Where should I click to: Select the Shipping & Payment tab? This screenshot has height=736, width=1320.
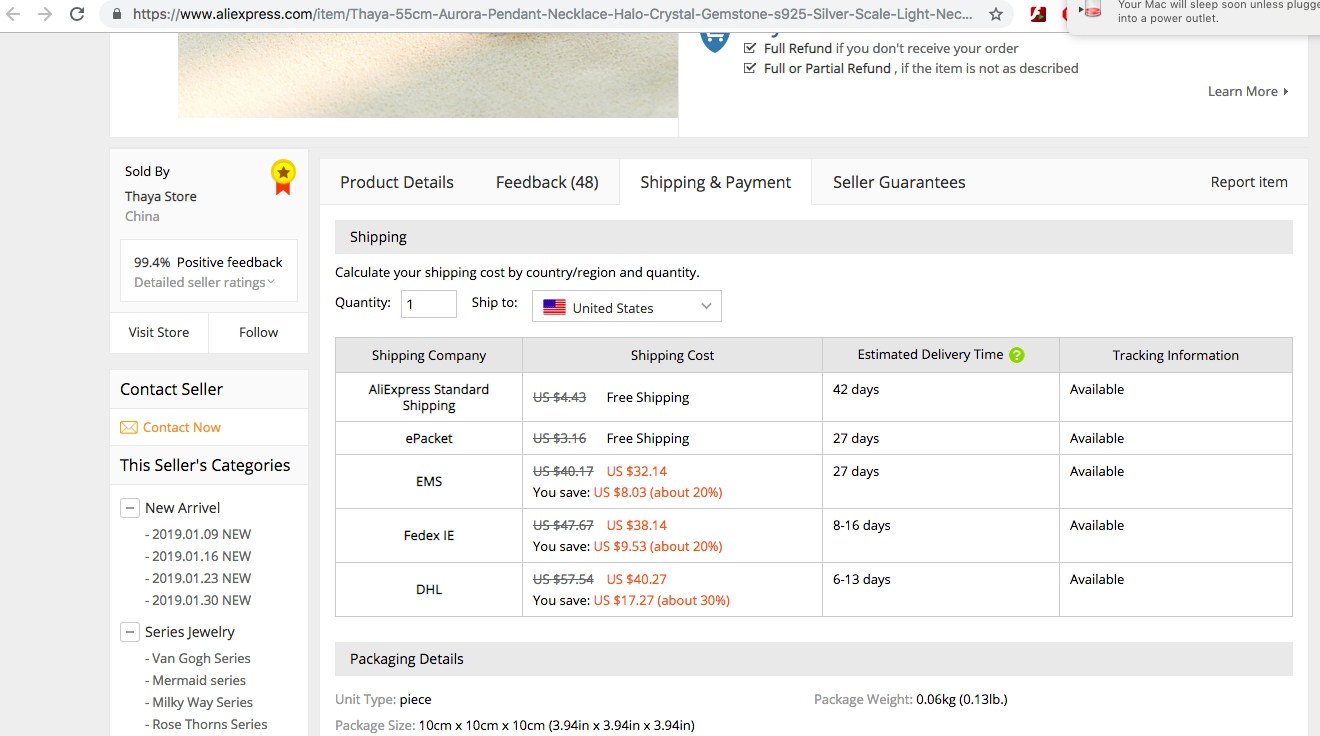[715, 182]
